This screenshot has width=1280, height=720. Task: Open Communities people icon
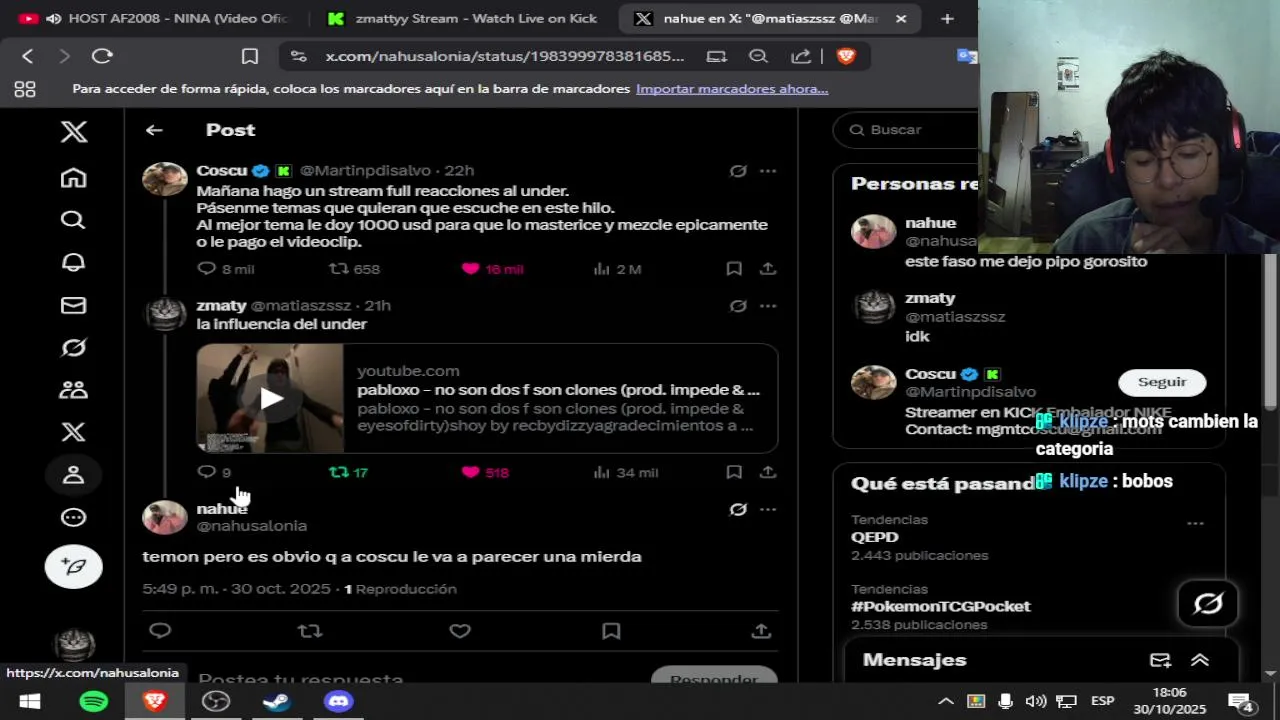73,389
